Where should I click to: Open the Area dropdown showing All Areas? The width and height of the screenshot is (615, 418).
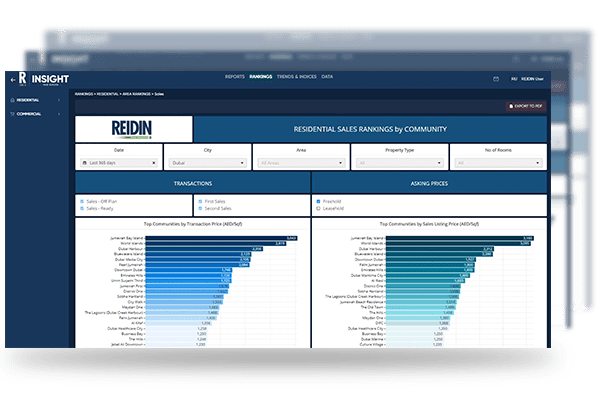coord(301,163)
